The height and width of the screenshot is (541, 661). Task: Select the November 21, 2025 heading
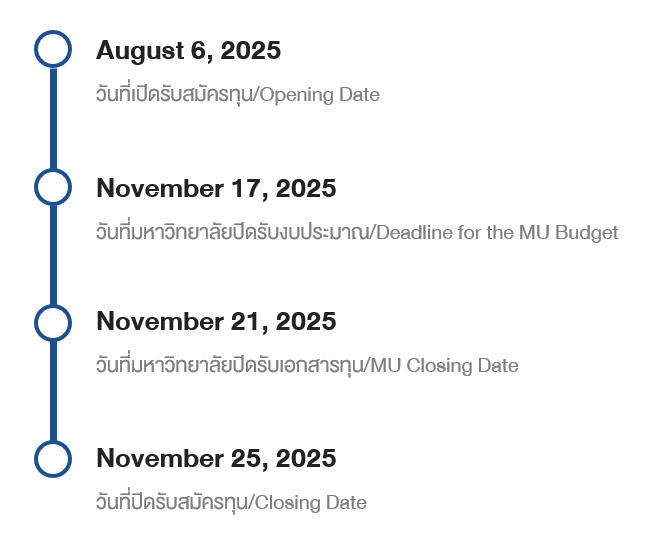pyautogui.click(x=216, y=322)
